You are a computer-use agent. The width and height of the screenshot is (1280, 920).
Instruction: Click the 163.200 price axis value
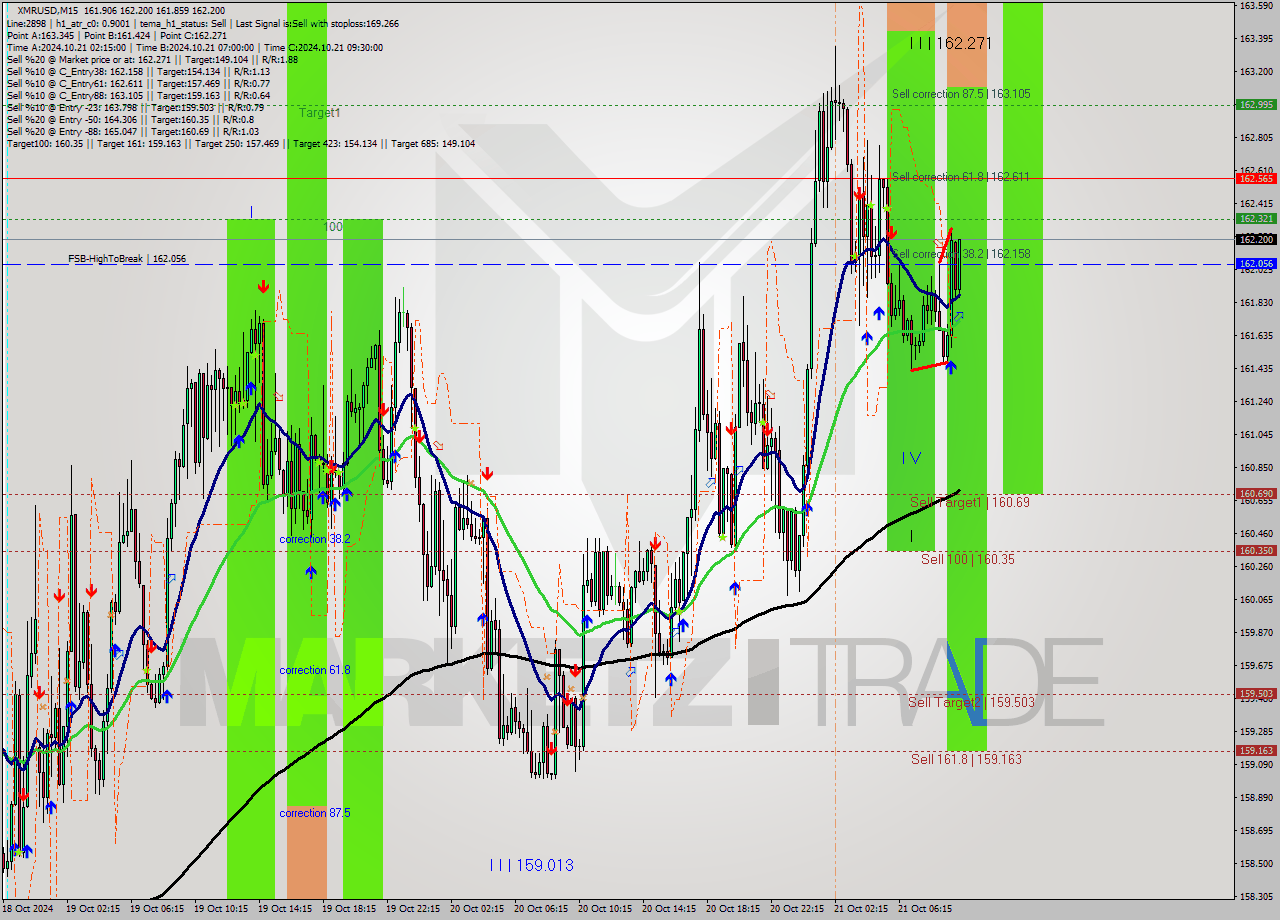pyautogui.click(x=1256, y=72)
